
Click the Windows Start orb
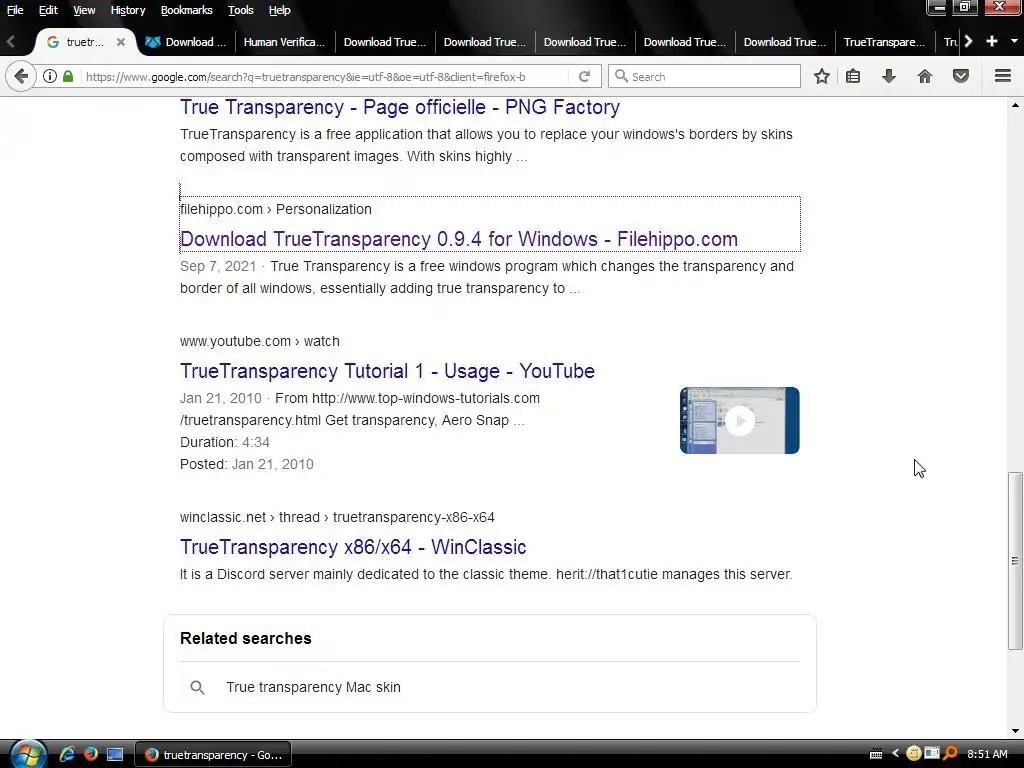[x=28, y=754]
